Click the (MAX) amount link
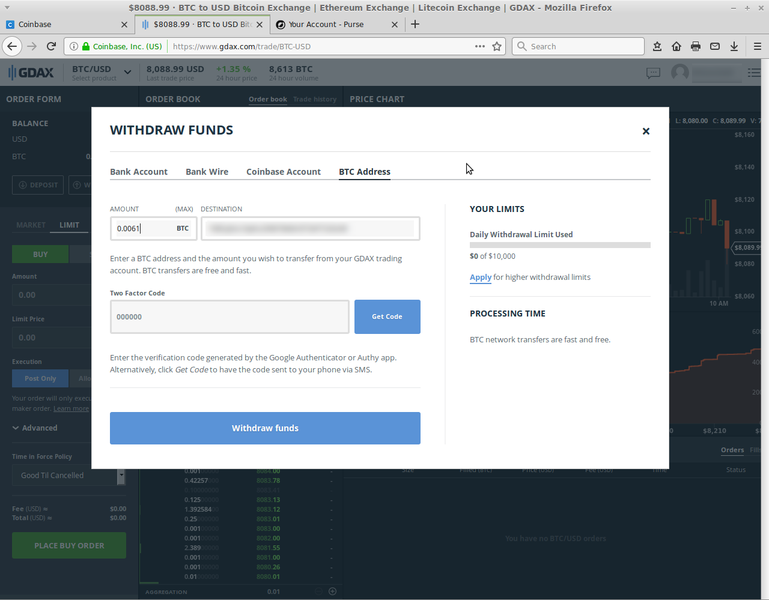The image size is (769, 600). click(184, 209)
